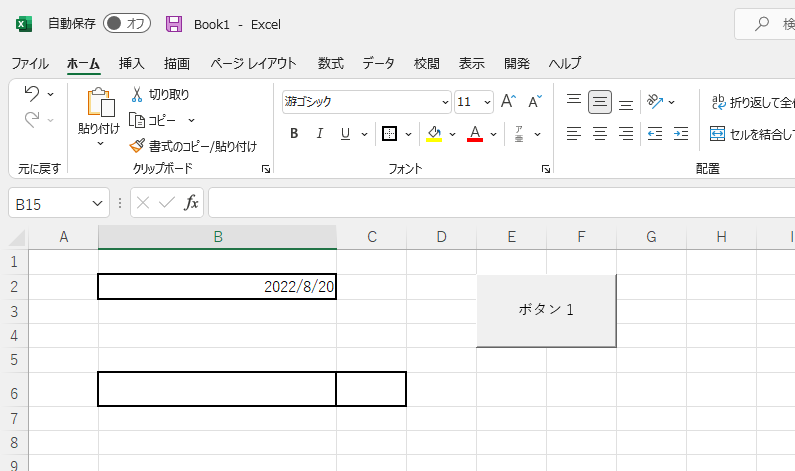Open the font name dropdown 游ゴシック
Image resolution: width=795 pixels, height=471 pixels.
click(445, 102)
